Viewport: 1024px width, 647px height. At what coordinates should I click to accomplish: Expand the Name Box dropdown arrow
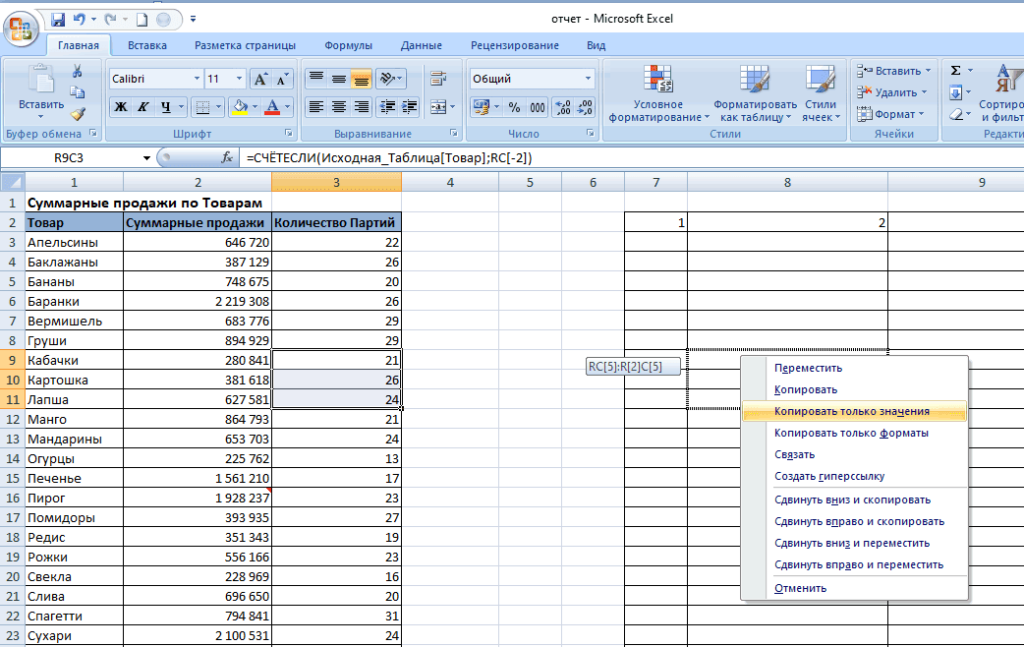[146, 158]
